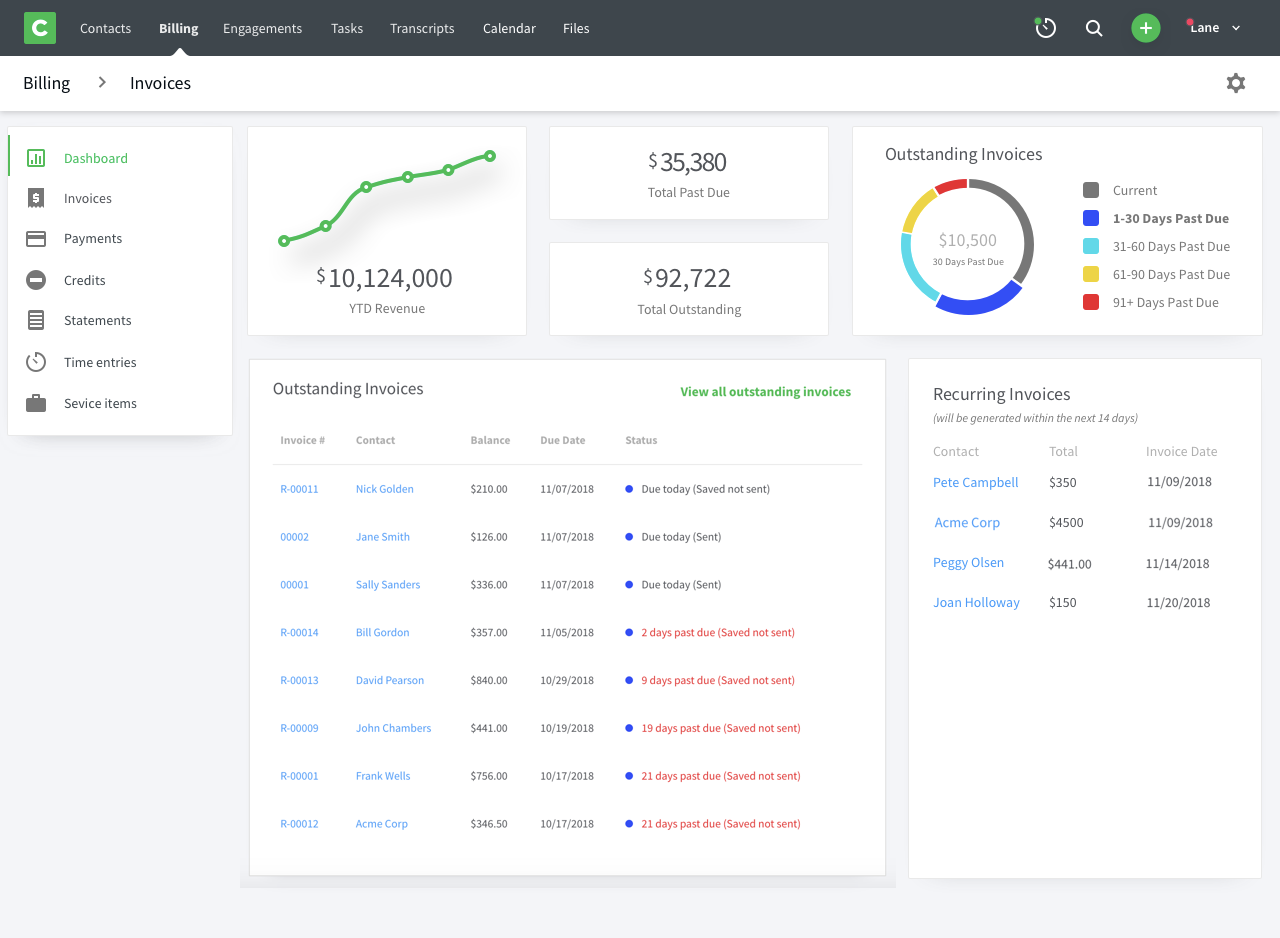The width and height of the screenshot is (1280, 938).
Task: Click status '2 days past due (Saved not sent)'
Action: [x=718, y=632]
